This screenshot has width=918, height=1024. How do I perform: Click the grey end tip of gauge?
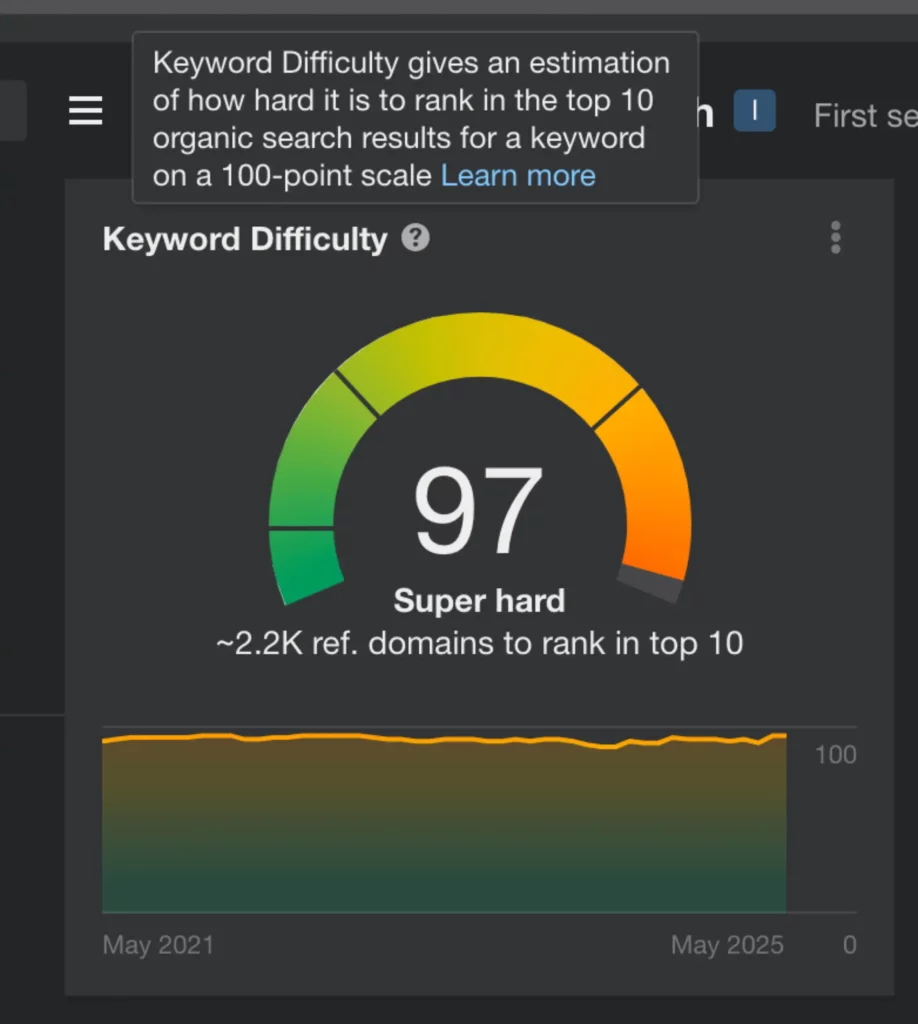(650, 584)
